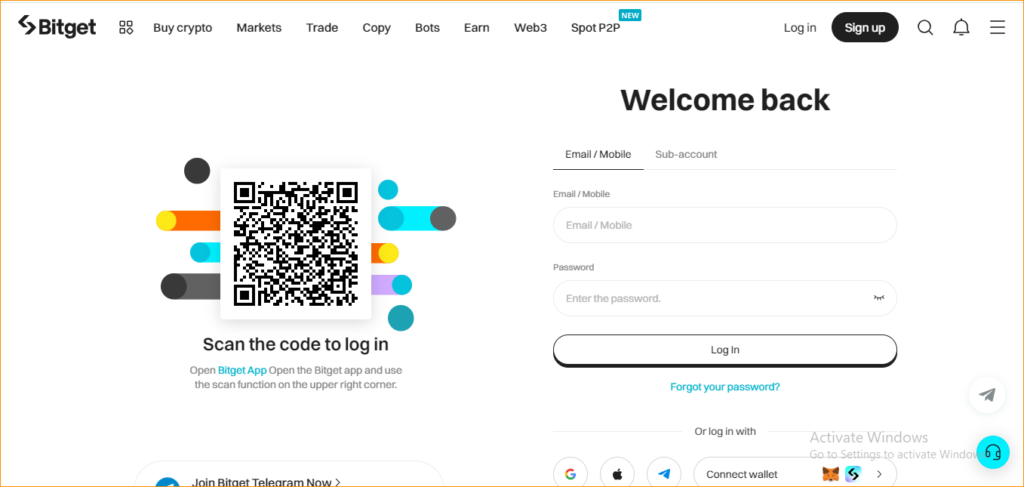Click the Bitget logo
The height and width of the screenshot is (487, 1024).
pyautogui.click(x=57, y=27)
